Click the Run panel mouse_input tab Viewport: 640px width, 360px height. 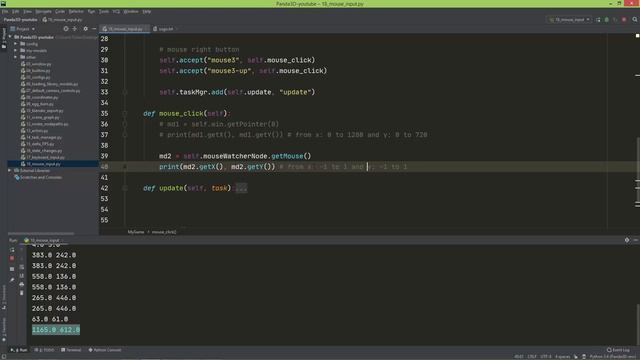[42, 240]
